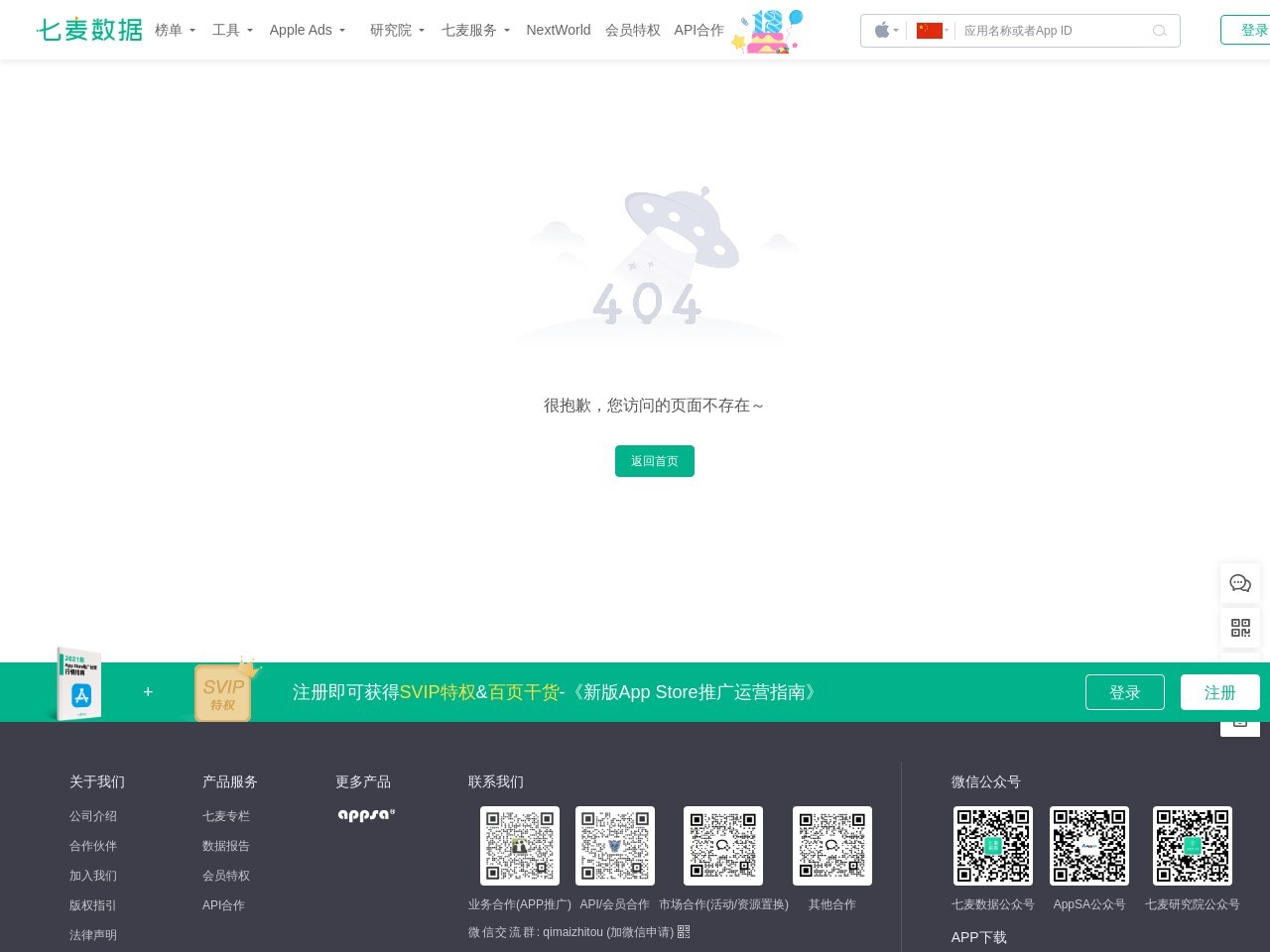The height and width of the screenshot is (952, 1270).
Task: Expand the 榜单 menu
Action: point(175,30)
